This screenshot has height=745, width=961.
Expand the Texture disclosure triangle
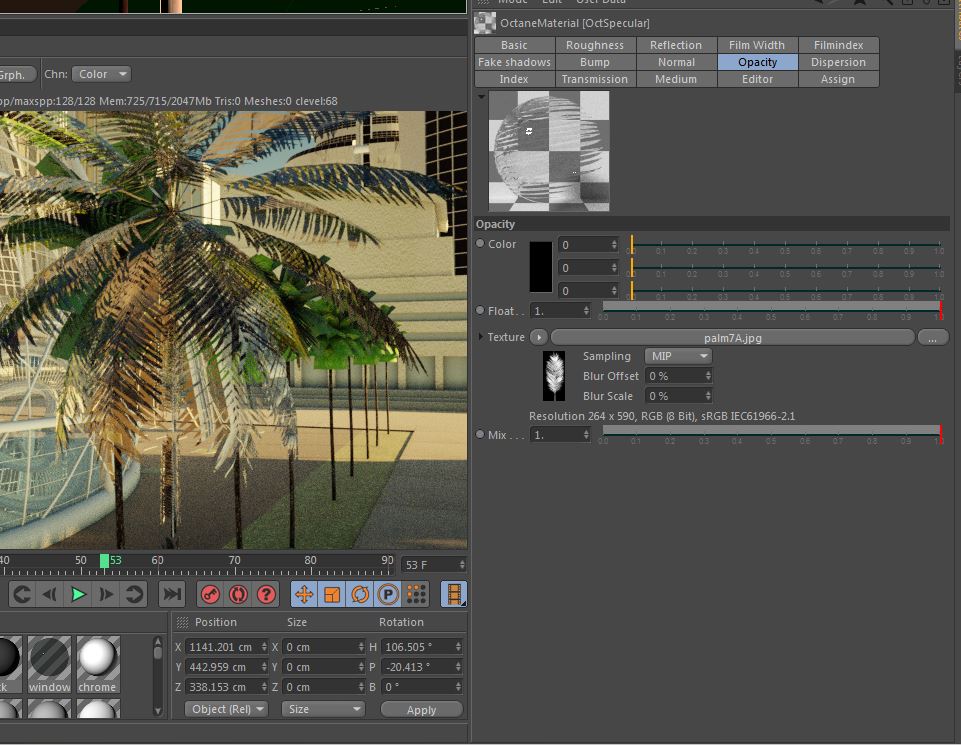481,336
